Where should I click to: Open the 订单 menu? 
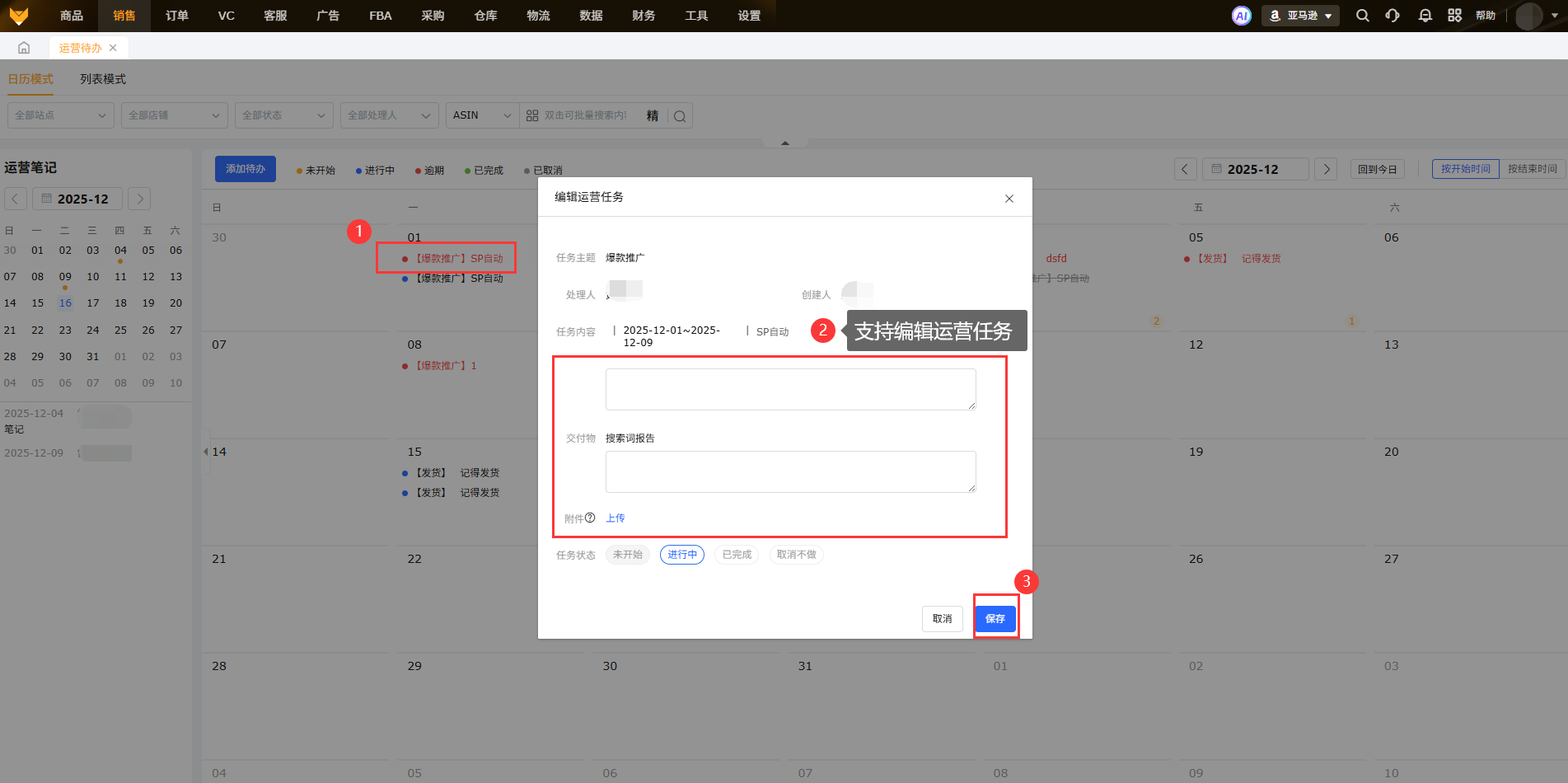(177, 16)
